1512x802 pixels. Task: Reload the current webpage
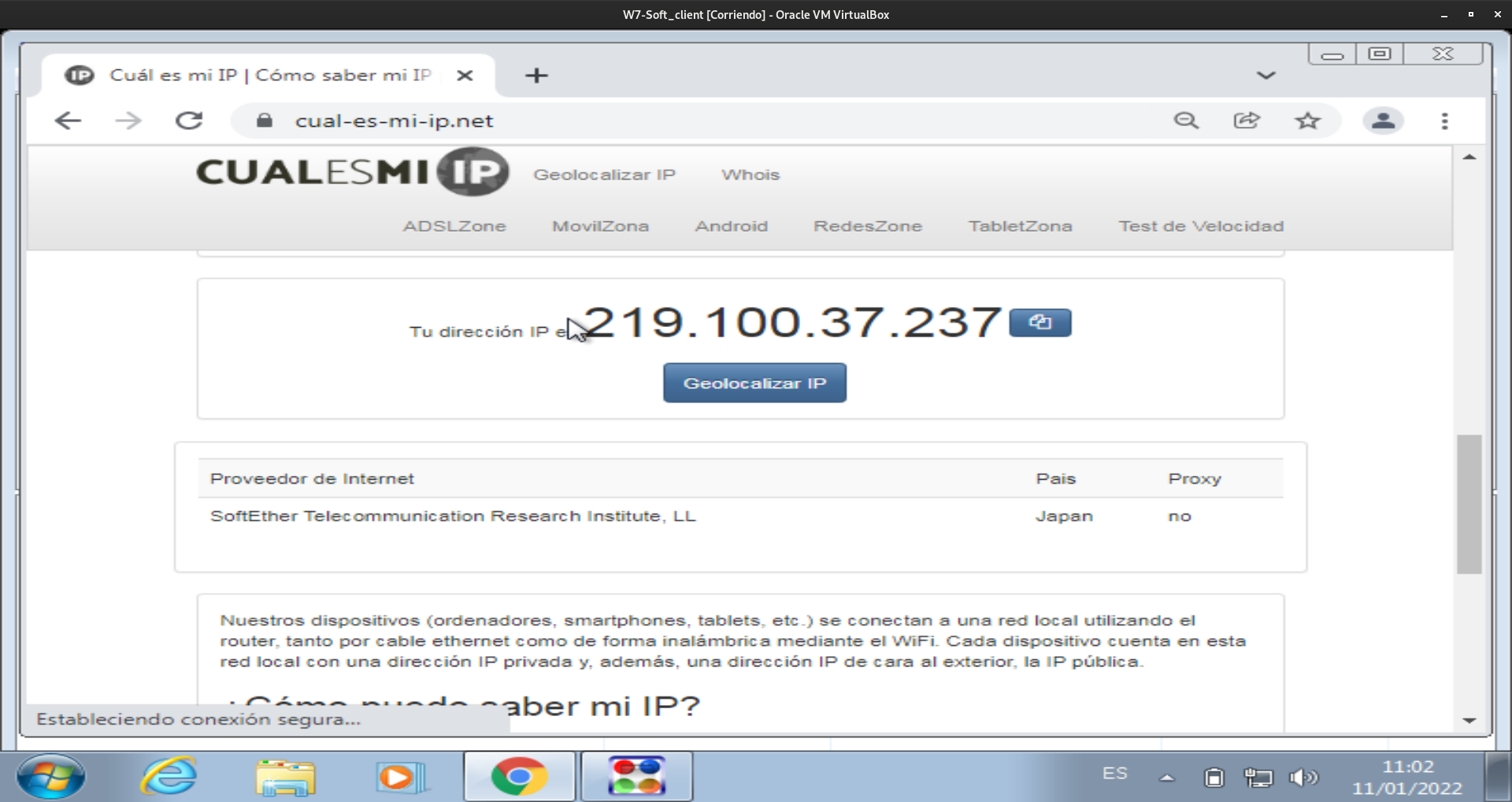point(189,120)
